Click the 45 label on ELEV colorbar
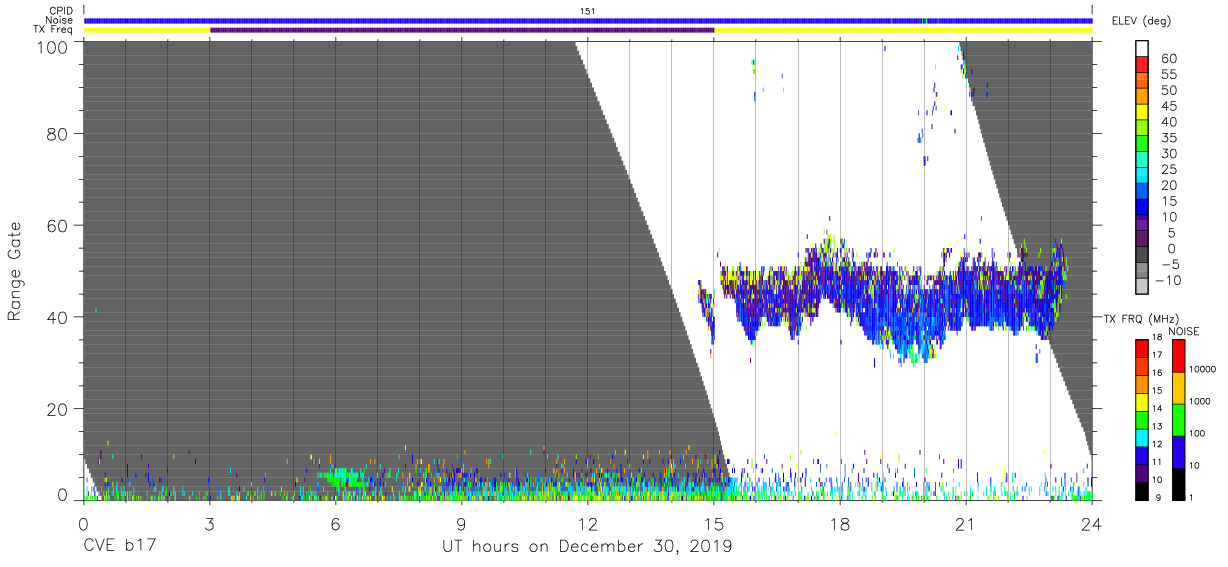Viewport: 1228px width, 567px height. tap(1170, 106)
